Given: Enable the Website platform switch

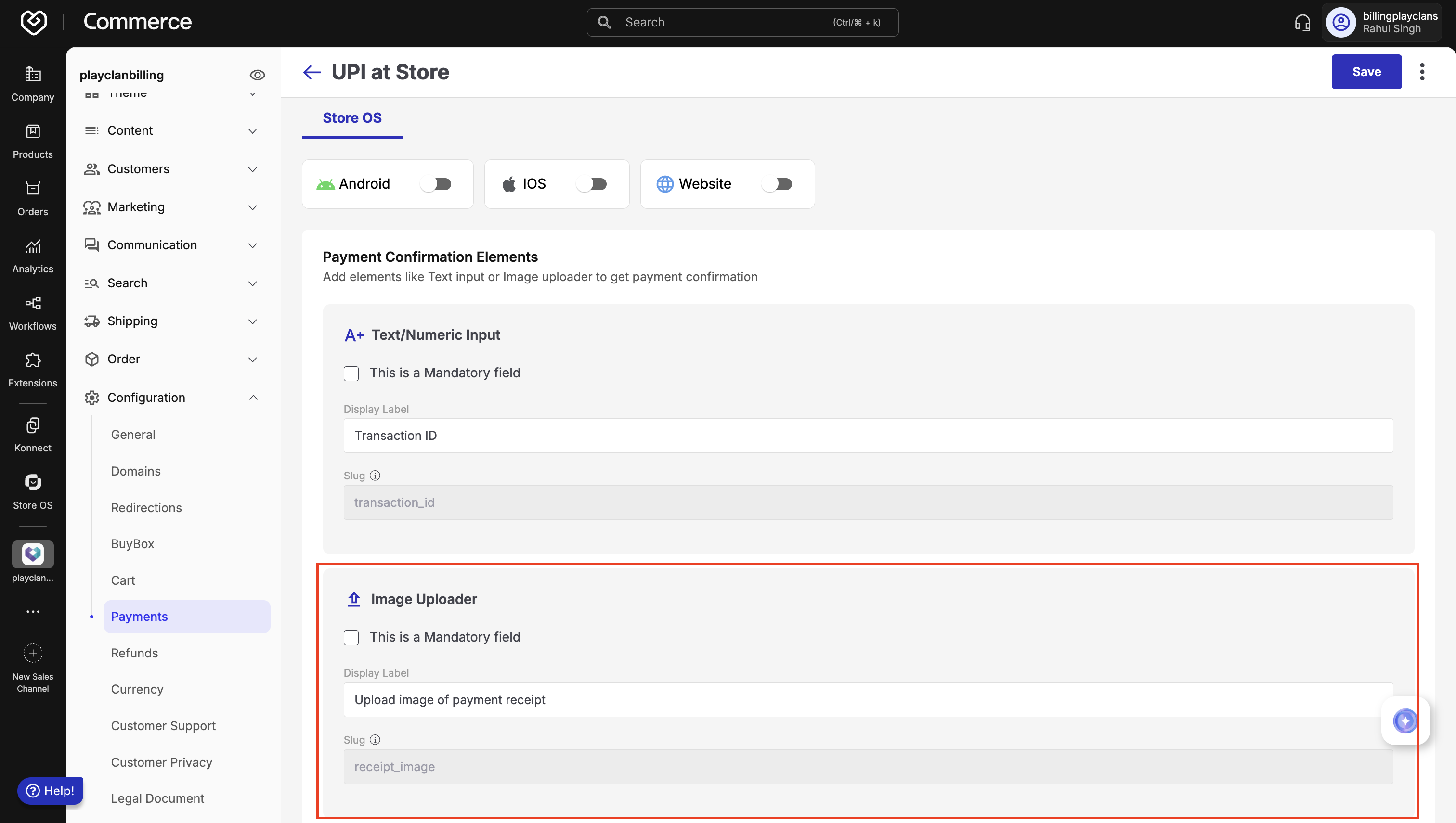Looking at the screenshot, I should coord(777,184).
